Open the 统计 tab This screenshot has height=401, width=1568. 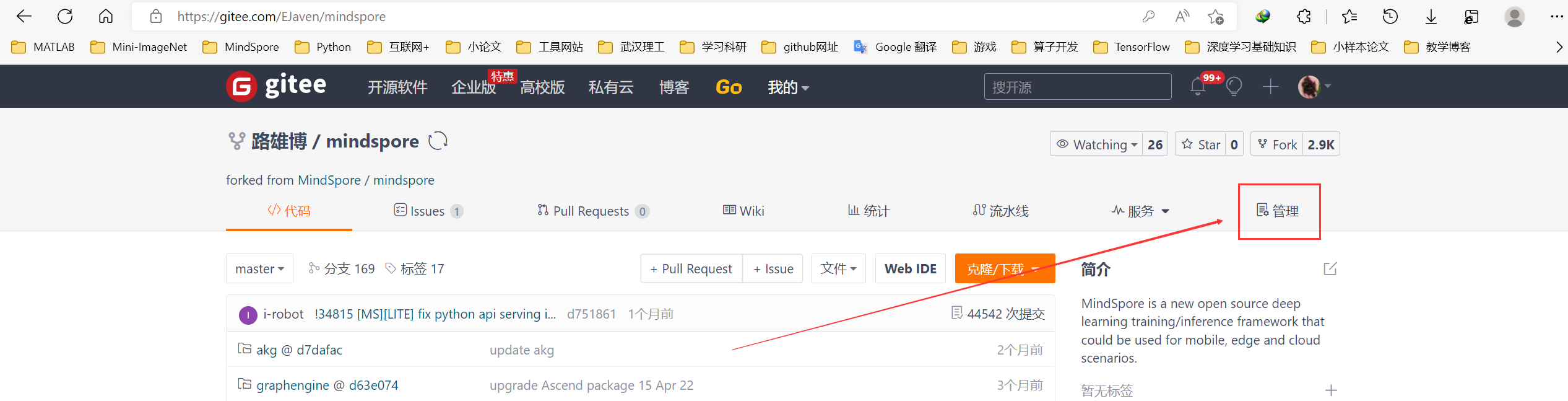[868, 211]
